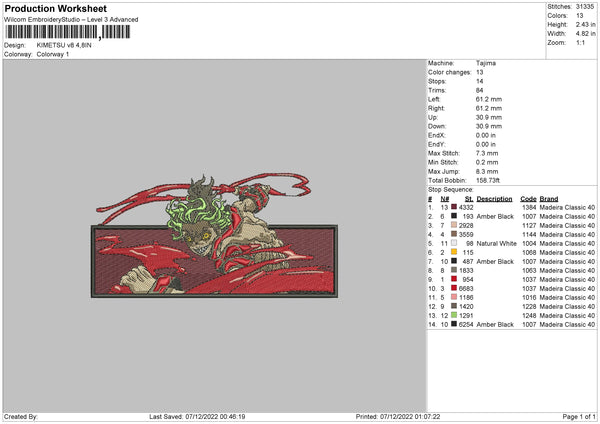The image size is (600, 424).
Task: Click thread code "1068"
Action: [529, 253]
